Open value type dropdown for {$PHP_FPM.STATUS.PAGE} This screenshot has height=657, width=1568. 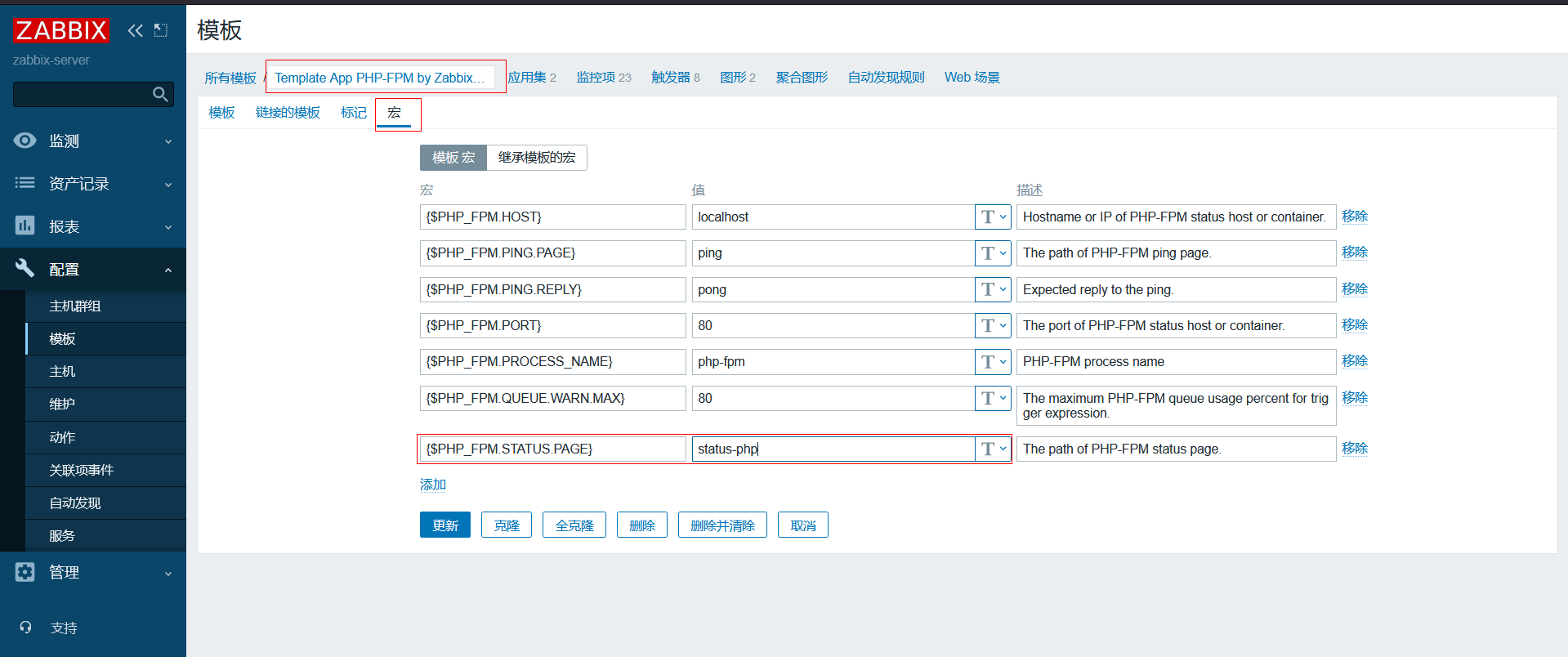(993, 449)
